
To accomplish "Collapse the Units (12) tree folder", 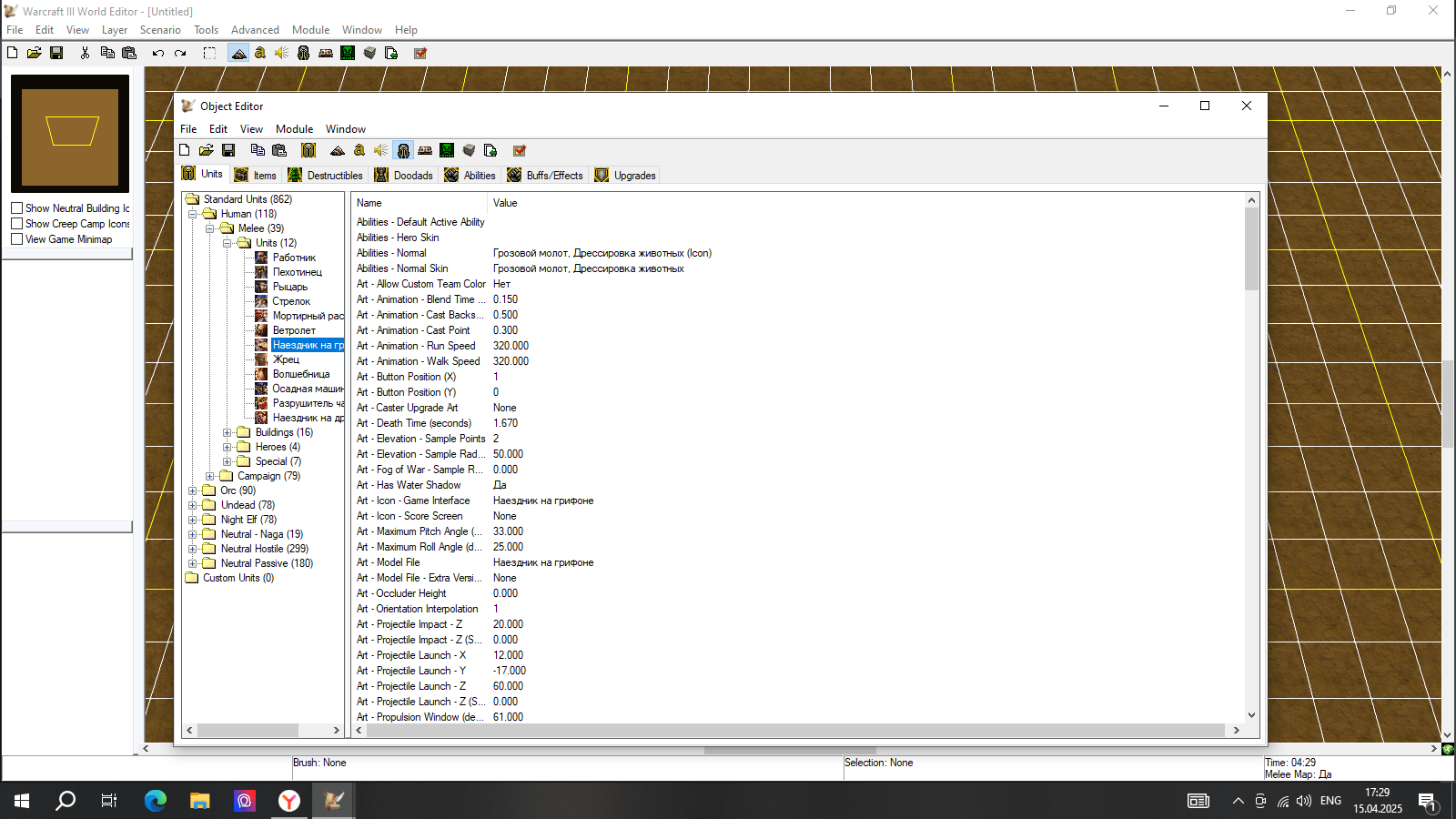I will [x=227, y=243].
